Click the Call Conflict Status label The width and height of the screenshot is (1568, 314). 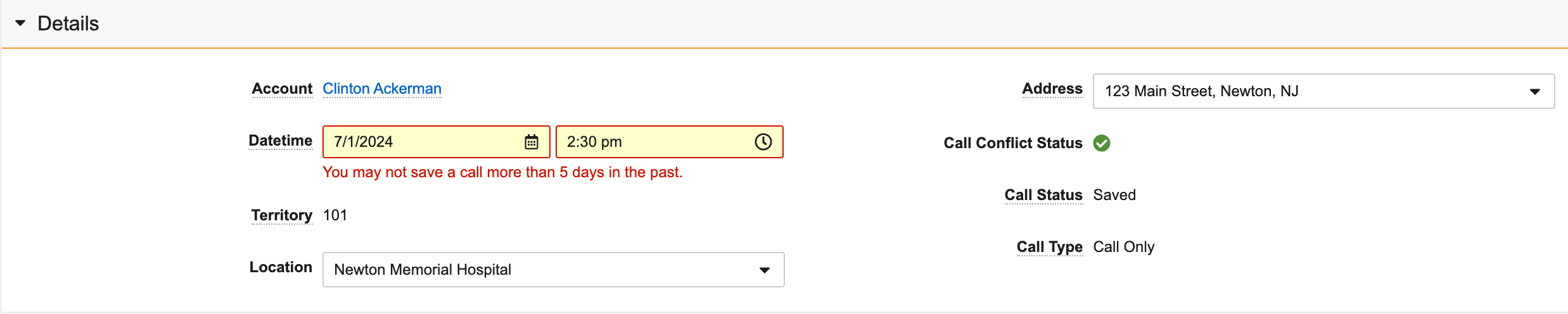[1012, 143]
